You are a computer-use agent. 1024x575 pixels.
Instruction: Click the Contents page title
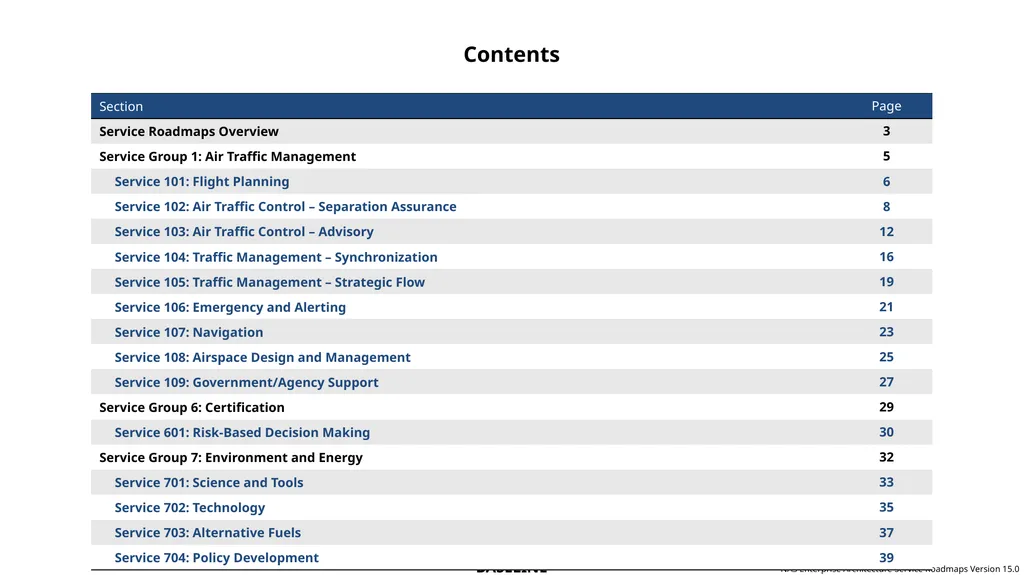511,54
